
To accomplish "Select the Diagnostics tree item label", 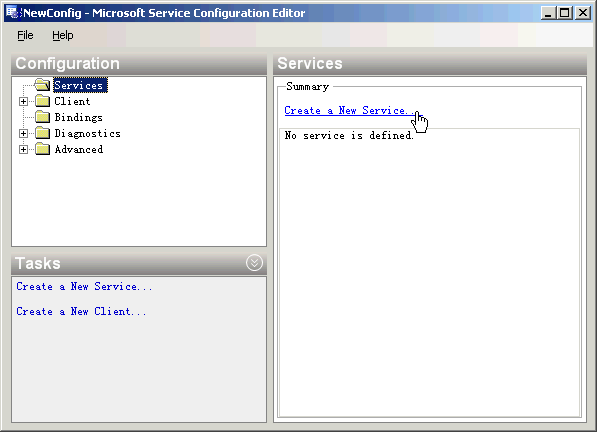I will tap(87, 133).
